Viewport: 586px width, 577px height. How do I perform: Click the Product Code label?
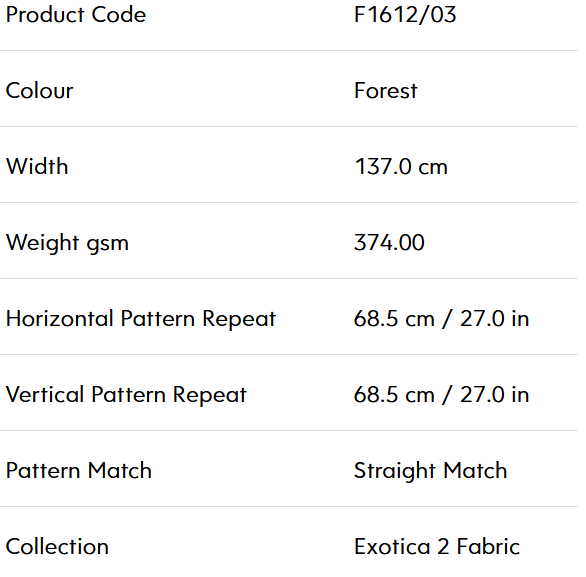click(x=76, y=15)
